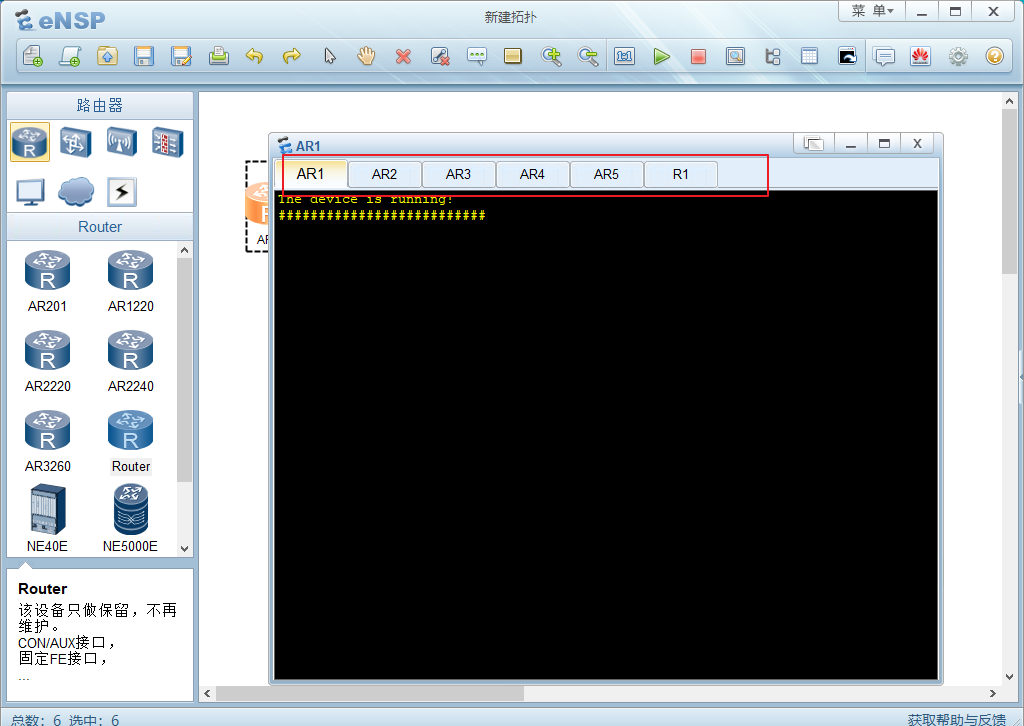
Task: Choose the AR3260 router model
Action: [x=47, y=441]
